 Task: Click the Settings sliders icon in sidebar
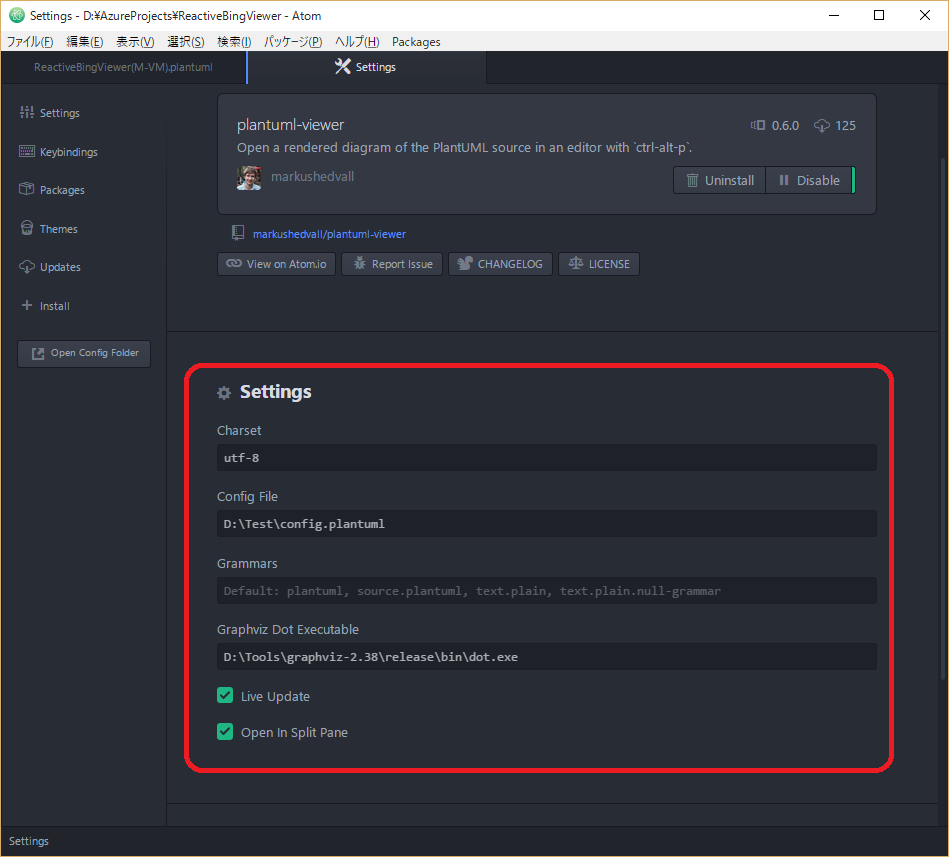27,113
